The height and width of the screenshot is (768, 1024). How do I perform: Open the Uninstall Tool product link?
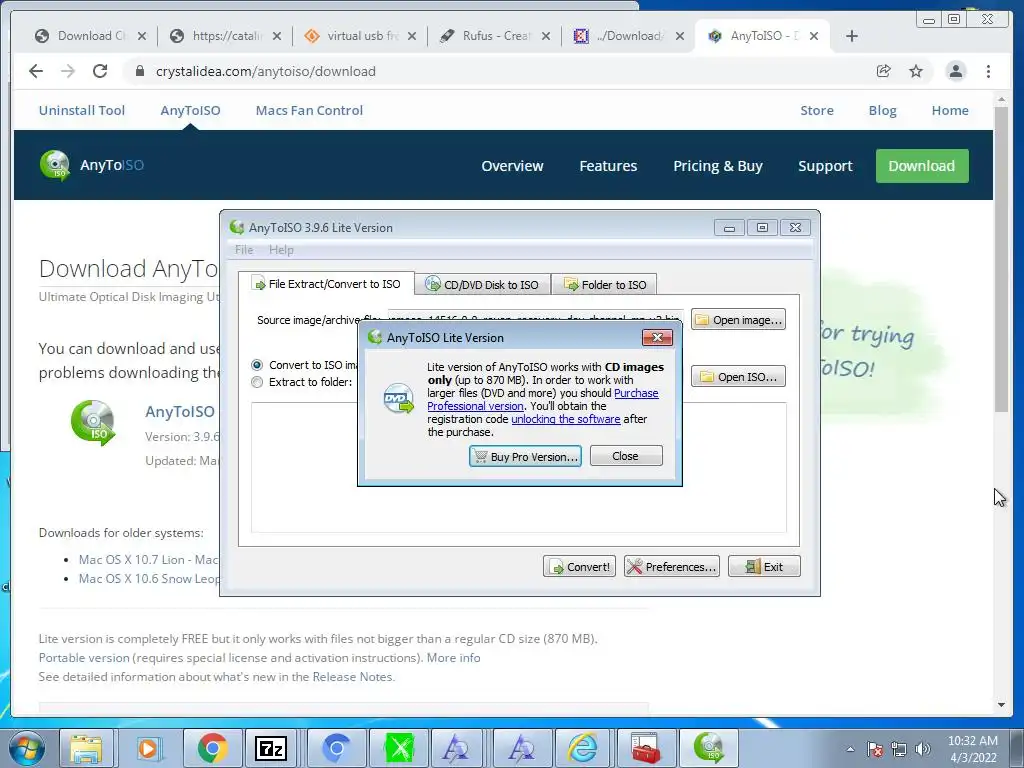pos(82,110)
